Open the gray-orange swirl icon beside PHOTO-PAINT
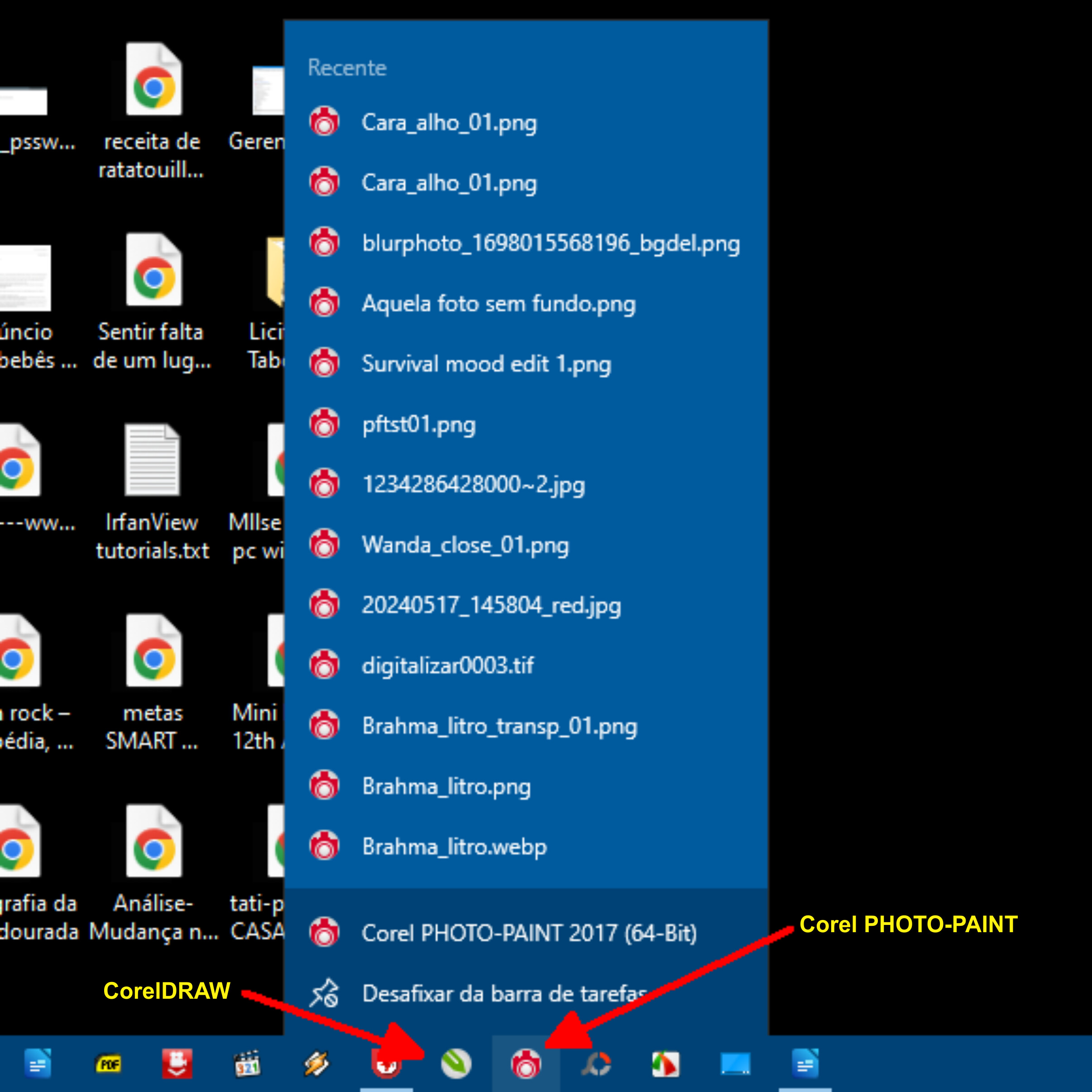 point(596,1064)
